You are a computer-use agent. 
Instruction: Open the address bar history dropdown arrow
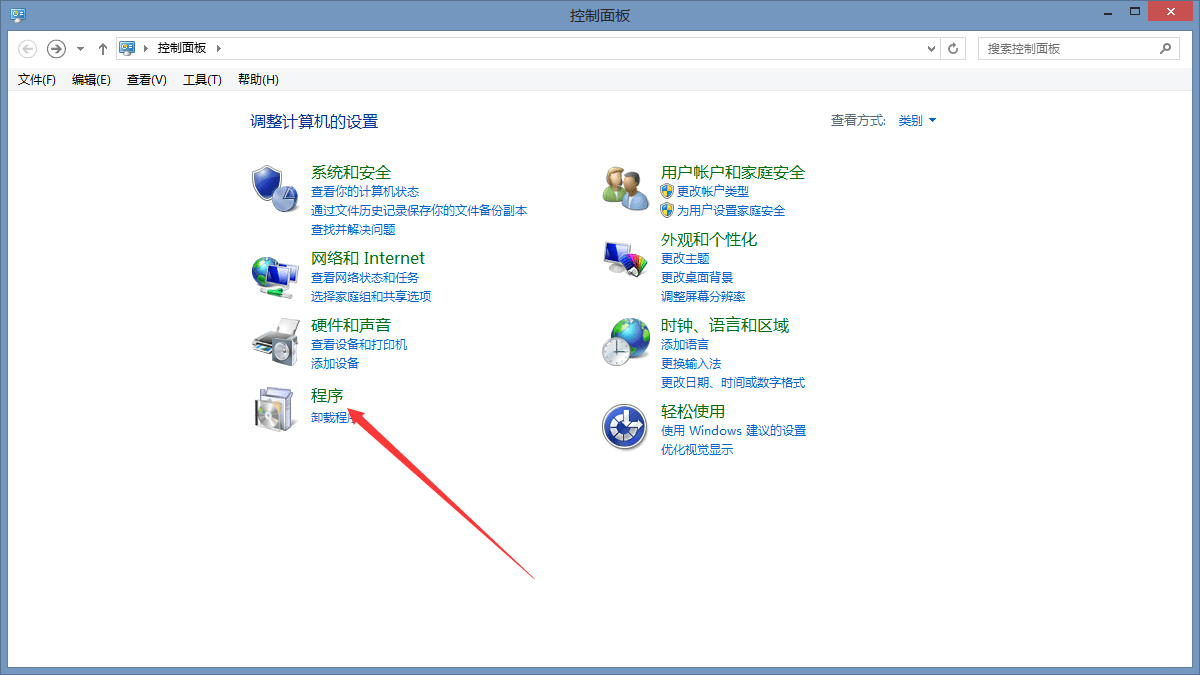coord(931,48)
